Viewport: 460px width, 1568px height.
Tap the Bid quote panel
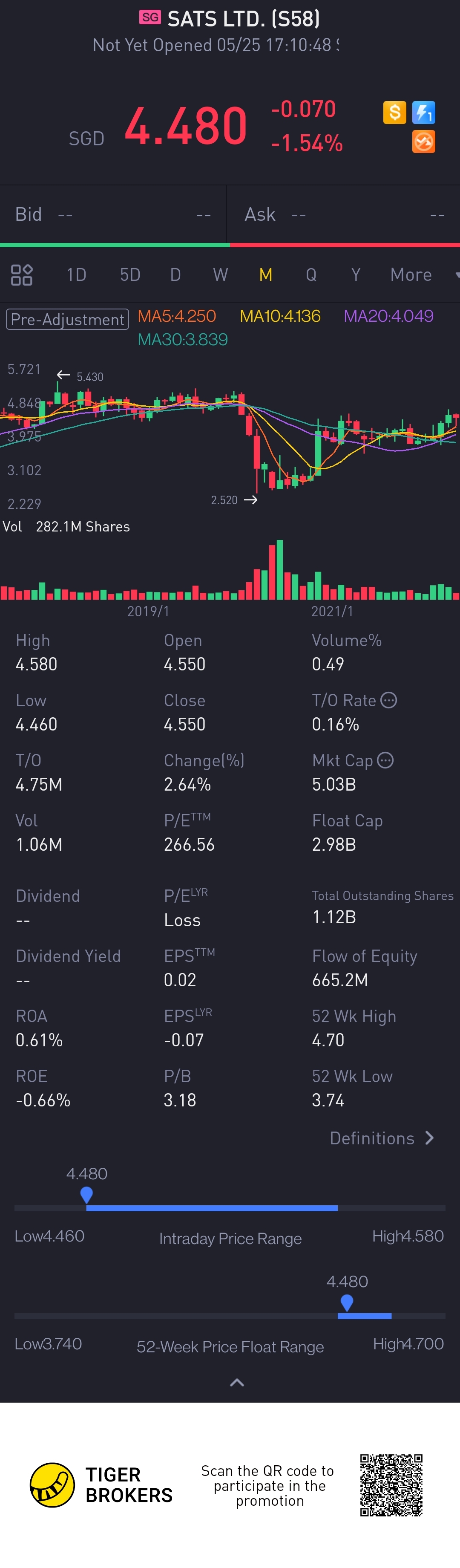(x=113, y=214)
